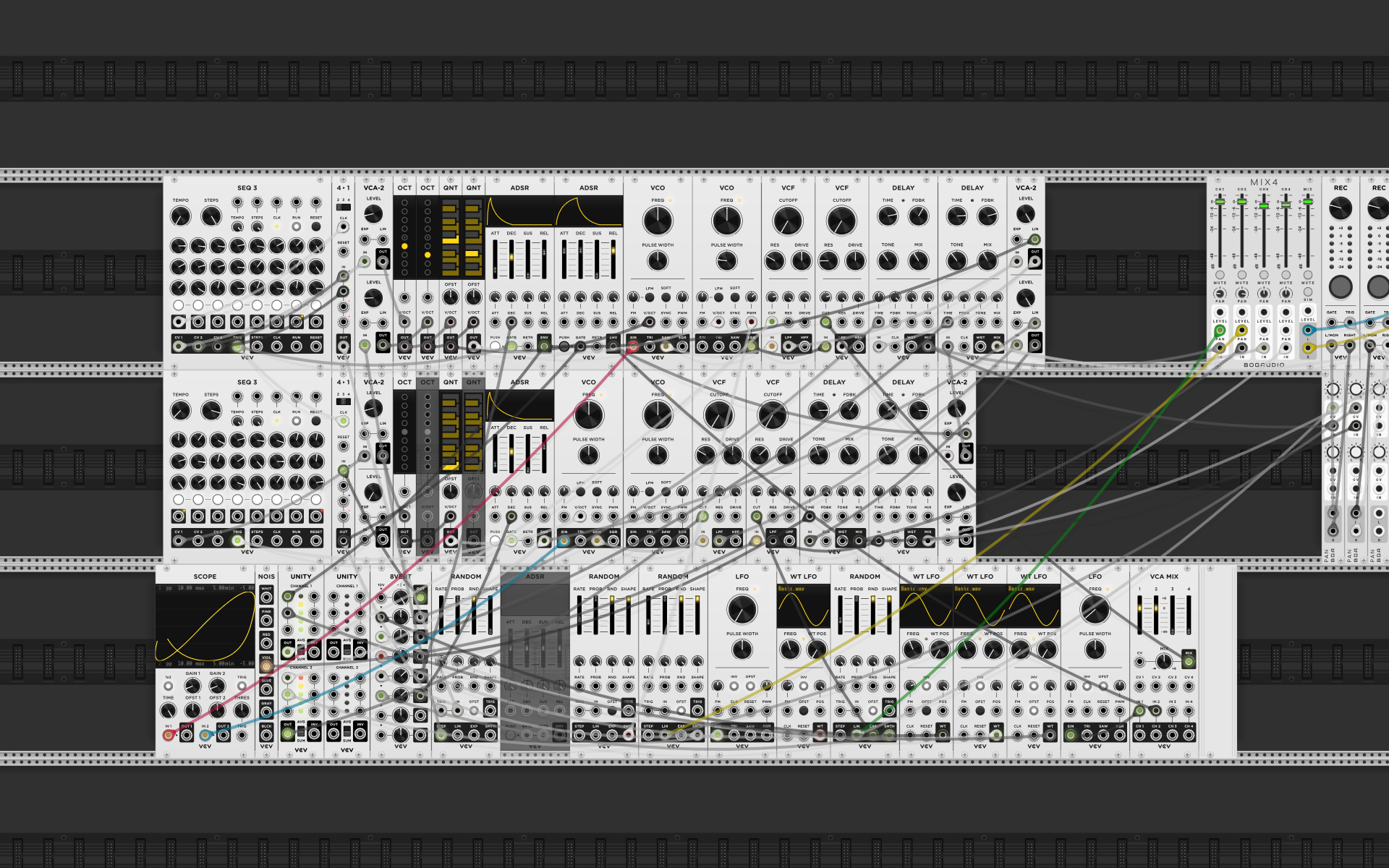Toggle the SCOPE TRIG button
Viewport: 1389px width, 868px height.
coord(242,686)
